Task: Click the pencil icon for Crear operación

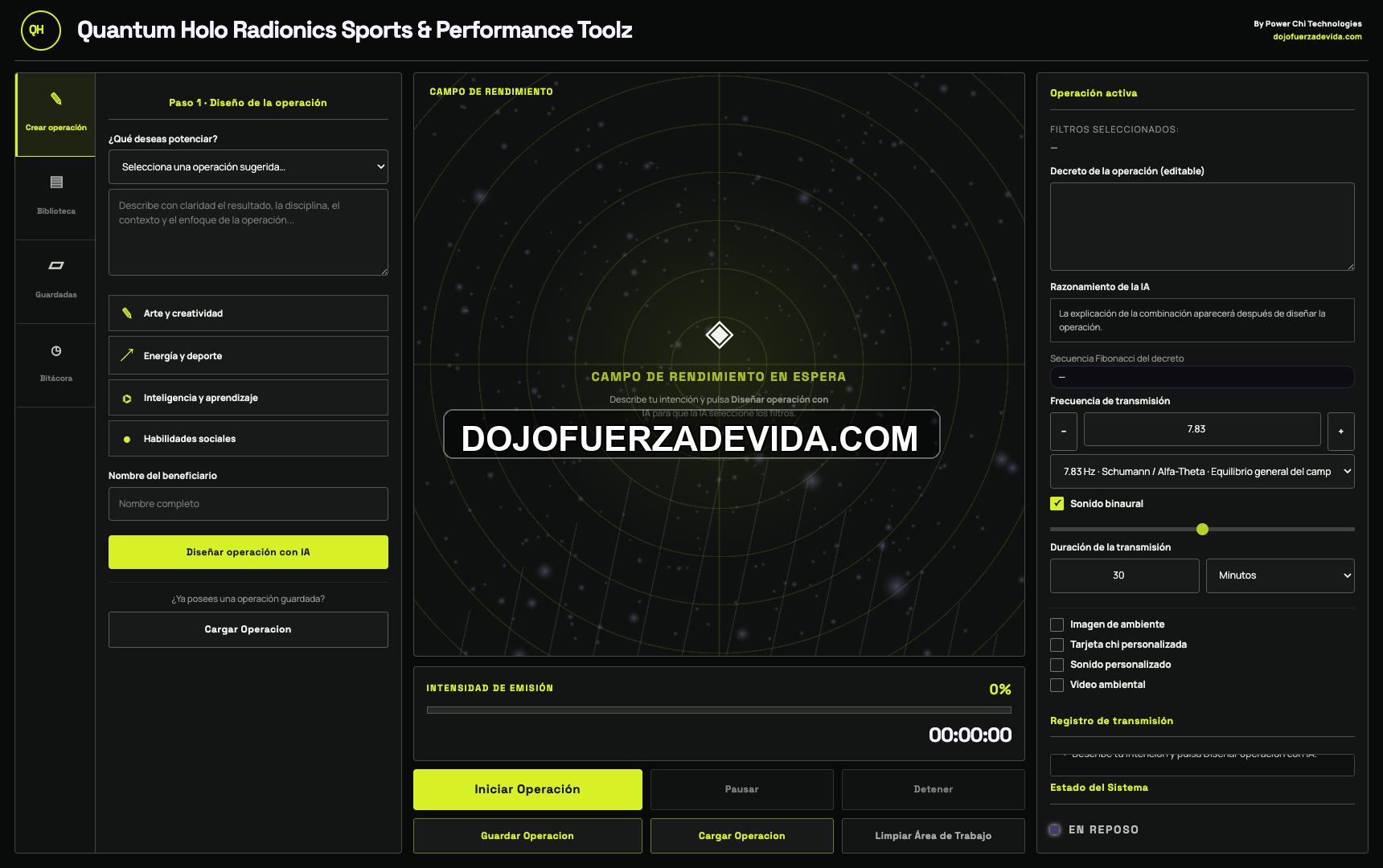Action: pyautogui.click(x=55, y=99)
